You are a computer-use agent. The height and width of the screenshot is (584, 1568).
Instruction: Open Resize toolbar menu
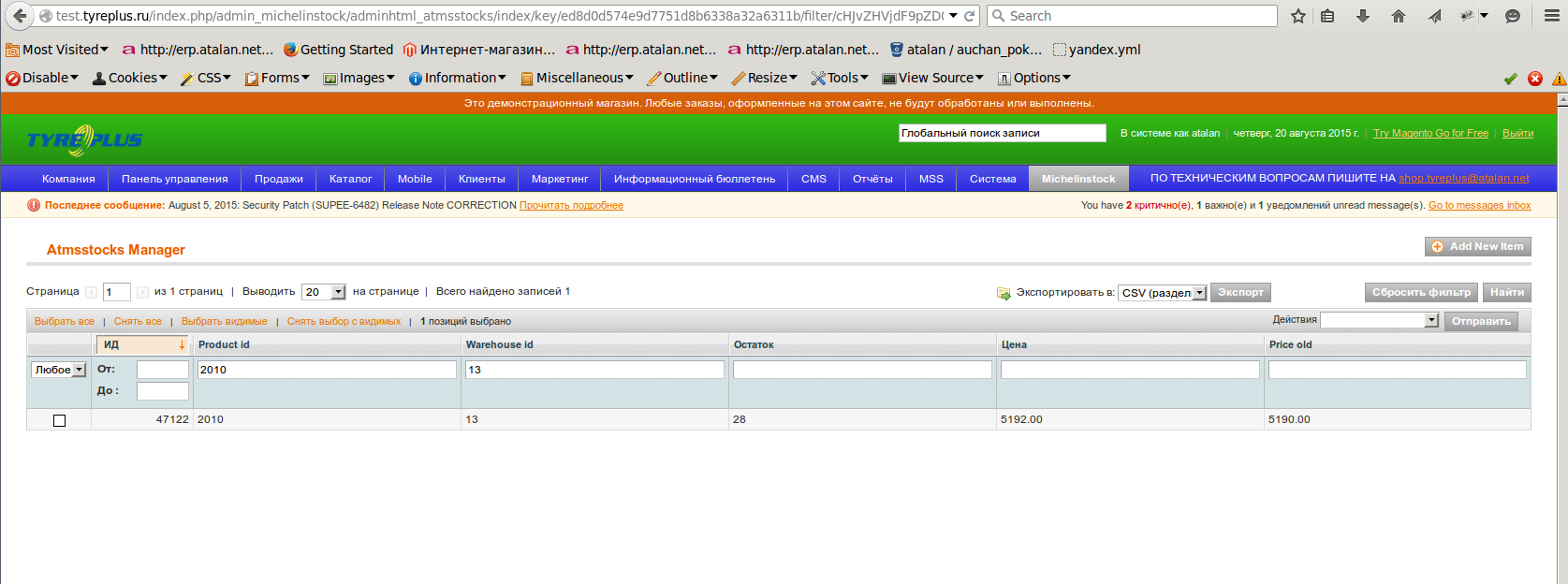pyautogui.click(x=765, y=78)
